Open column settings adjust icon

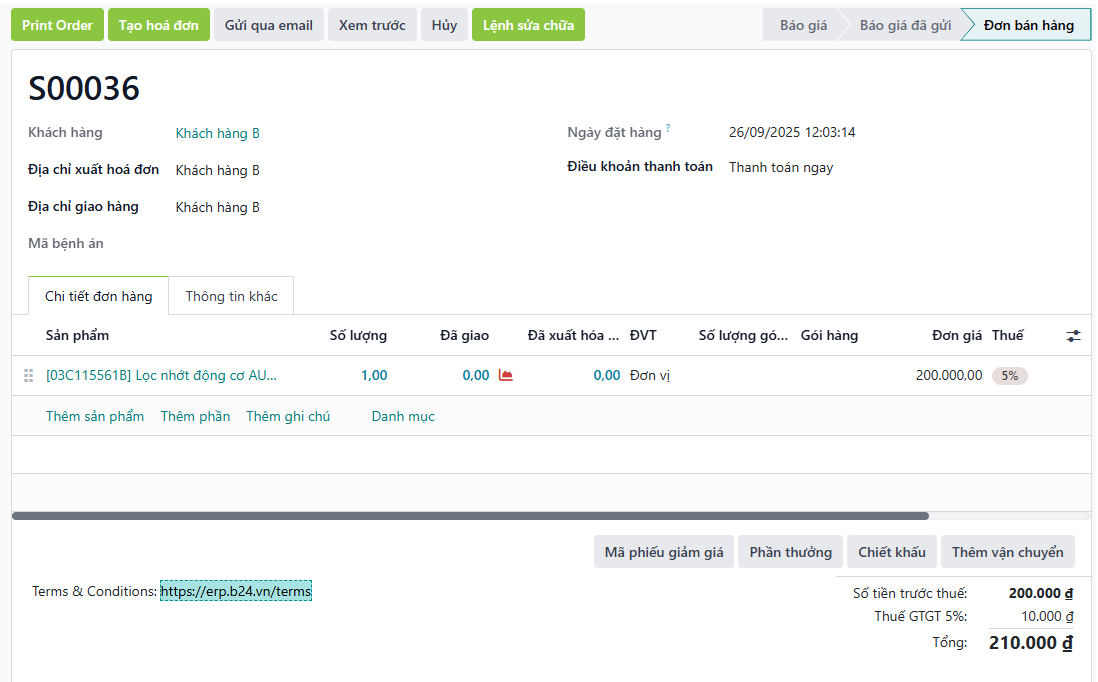point(1073,336)
